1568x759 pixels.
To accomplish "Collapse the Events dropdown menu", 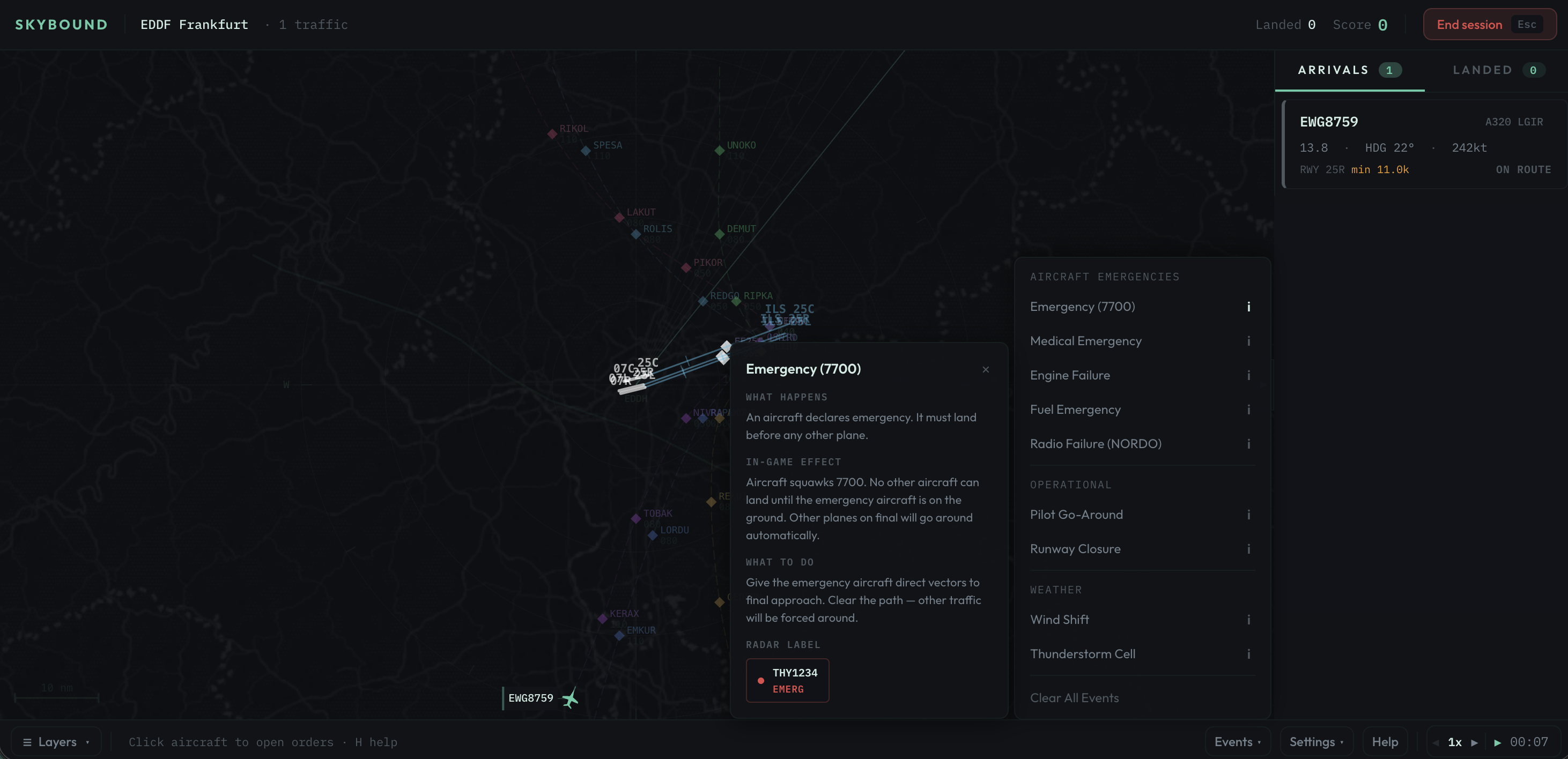I will coord(1237,742).
